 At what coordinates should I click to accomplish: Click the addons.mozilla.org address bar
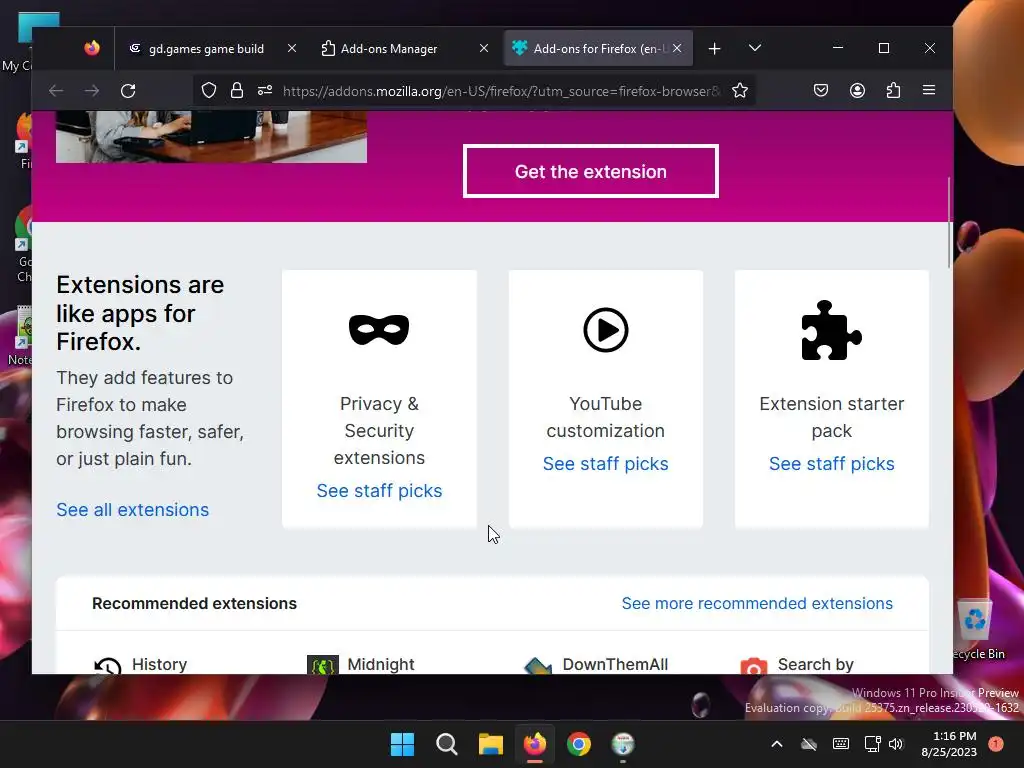tap(500, 91)
